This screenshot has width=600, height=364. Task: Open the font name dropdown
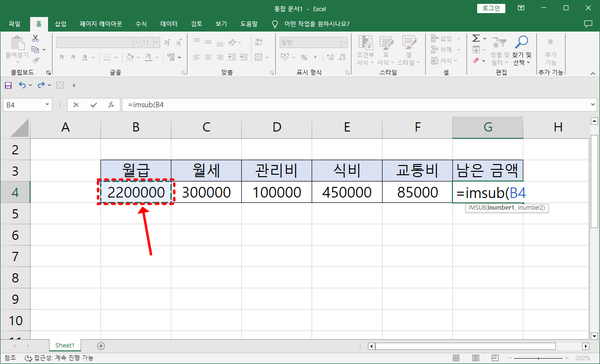pyautogui.click(x=136, y=42)
